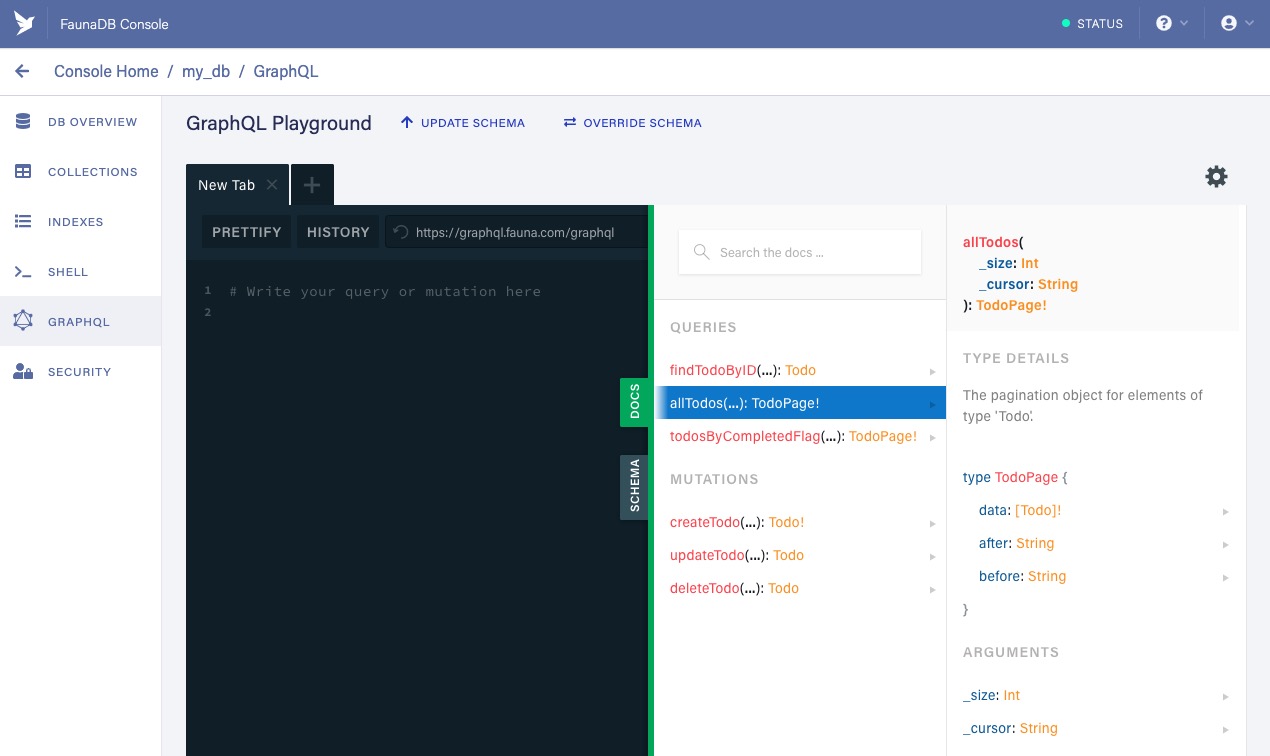This screenshot has width=1270, height=756.
Task: Click the Override Schema swap icon
Action: click(570, 123)
